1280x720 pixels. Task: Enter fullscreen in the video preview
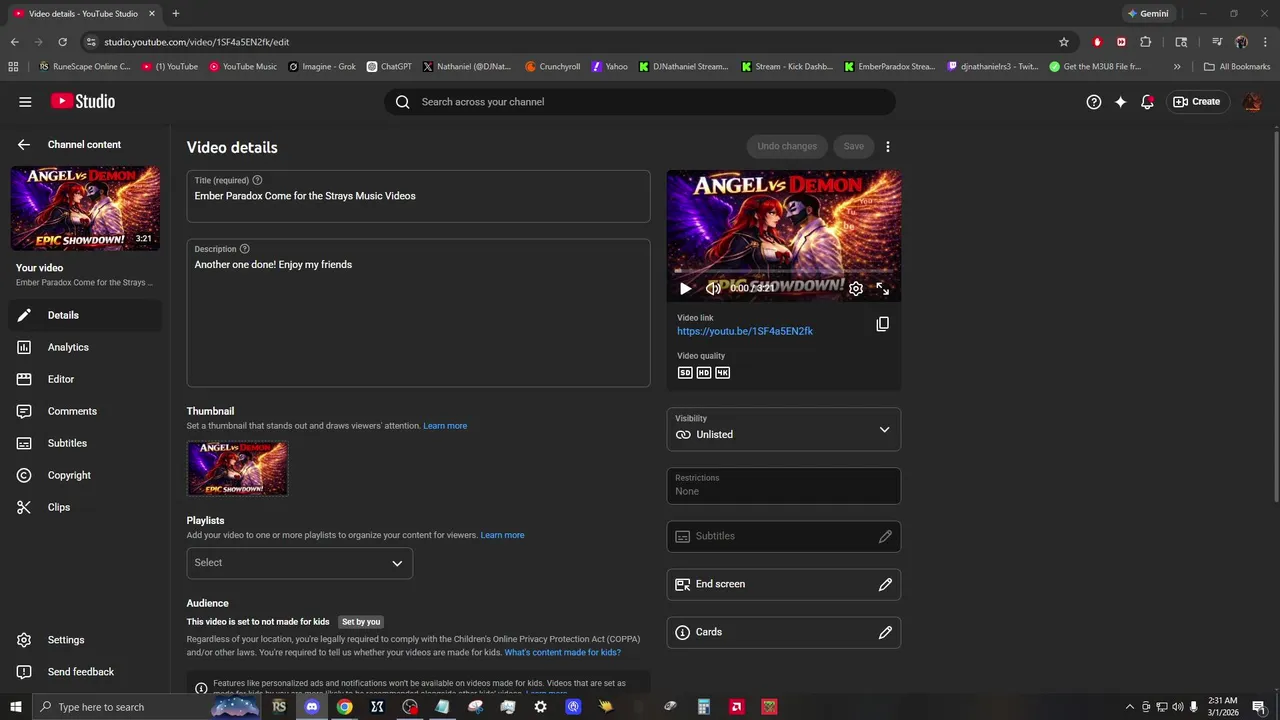883,289
